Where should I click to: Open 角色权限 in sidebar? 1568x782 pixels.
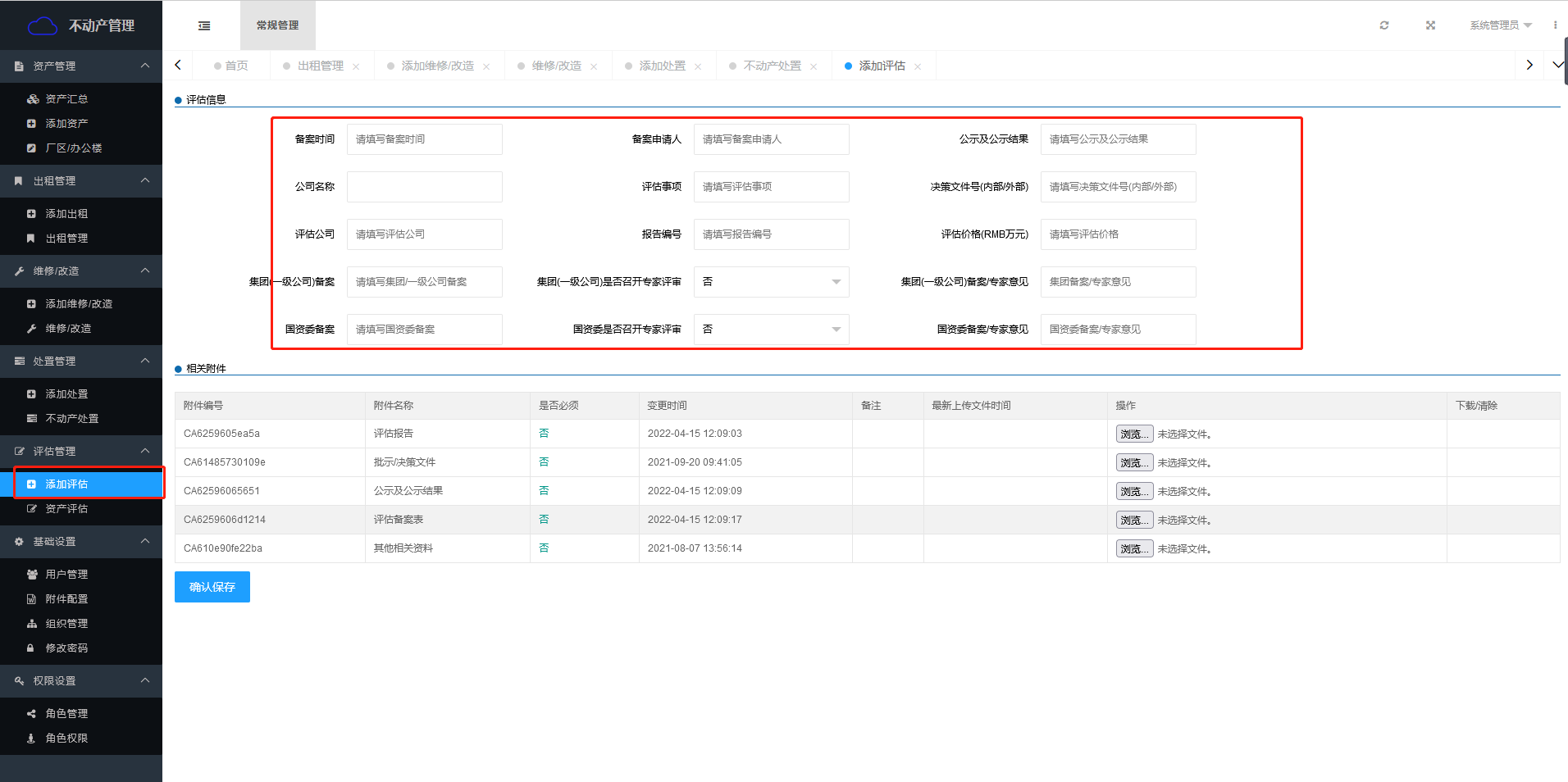click(81, 739)
